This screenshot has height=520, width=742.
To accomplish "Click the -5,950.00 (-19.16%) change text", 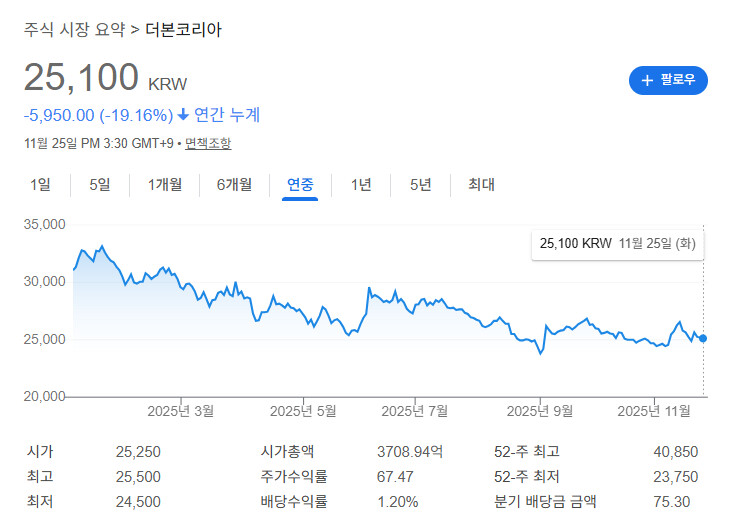I will coord(98,115).
